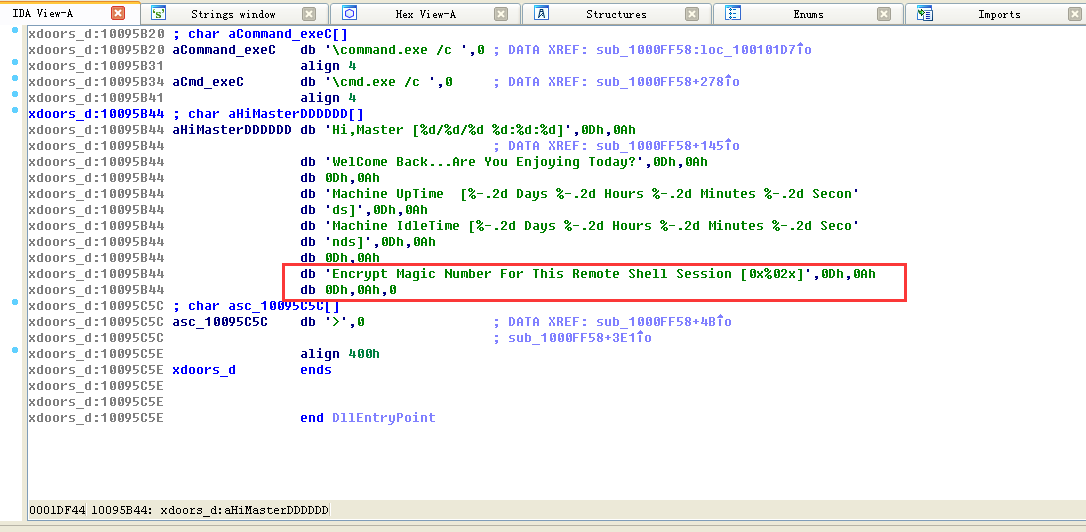1086x532 pixels.
Task: Close the Structures tab
Action: pos(692,14)
